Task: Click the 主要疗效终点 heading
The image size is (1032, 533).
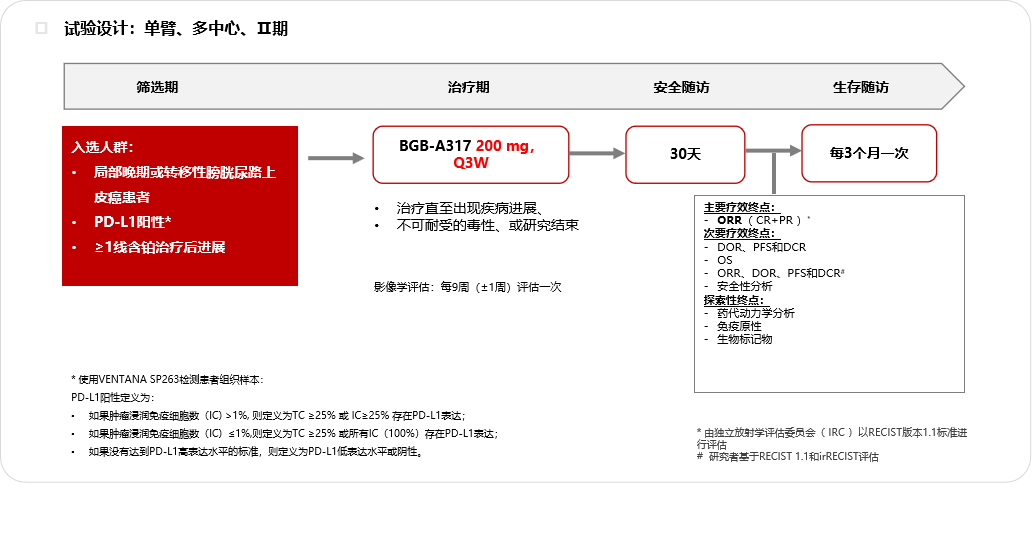Action: tap(740, 207)
